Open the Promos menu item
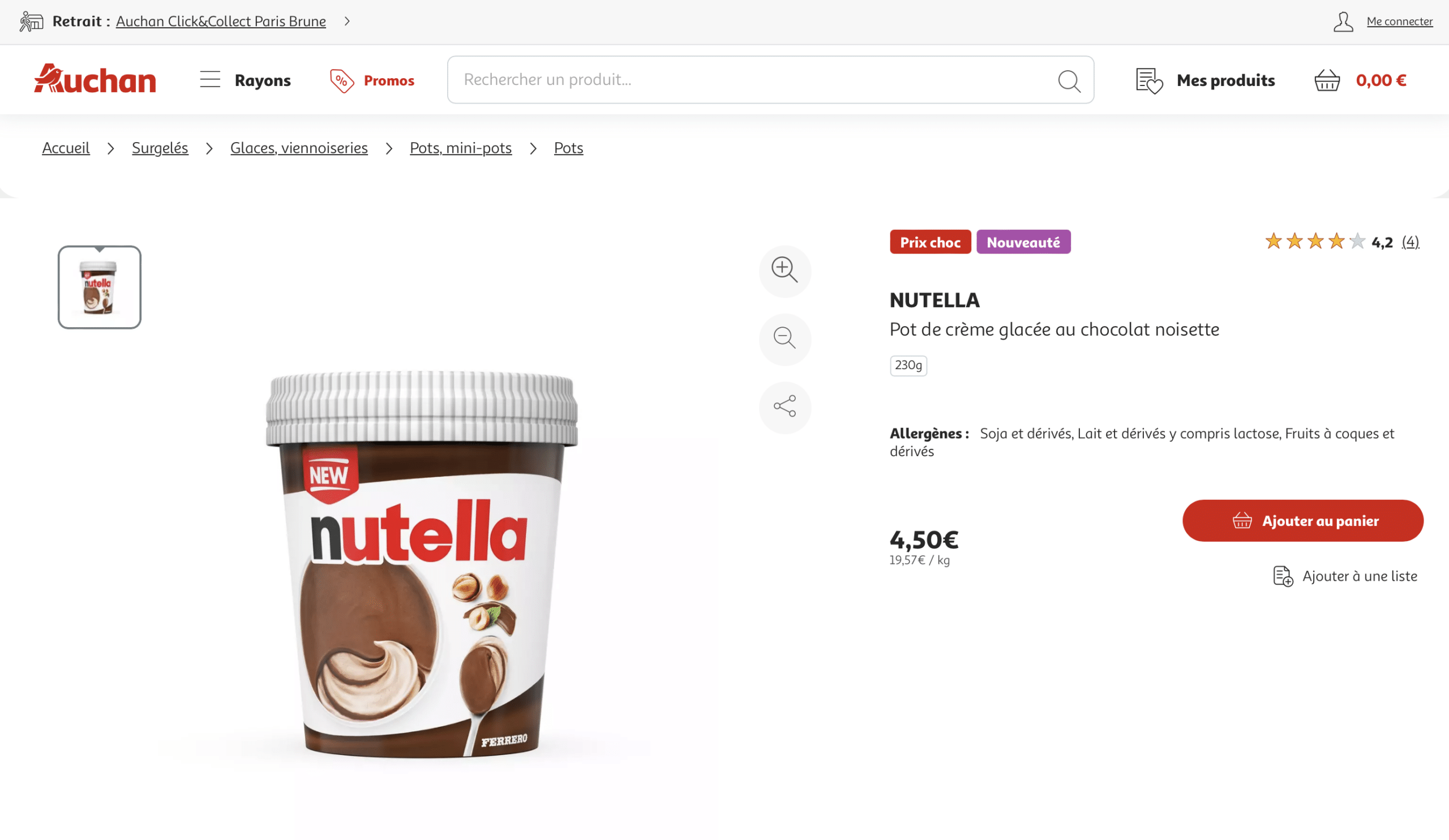The width and height of the screenshot is (1449, 840). tap(389, 80)
